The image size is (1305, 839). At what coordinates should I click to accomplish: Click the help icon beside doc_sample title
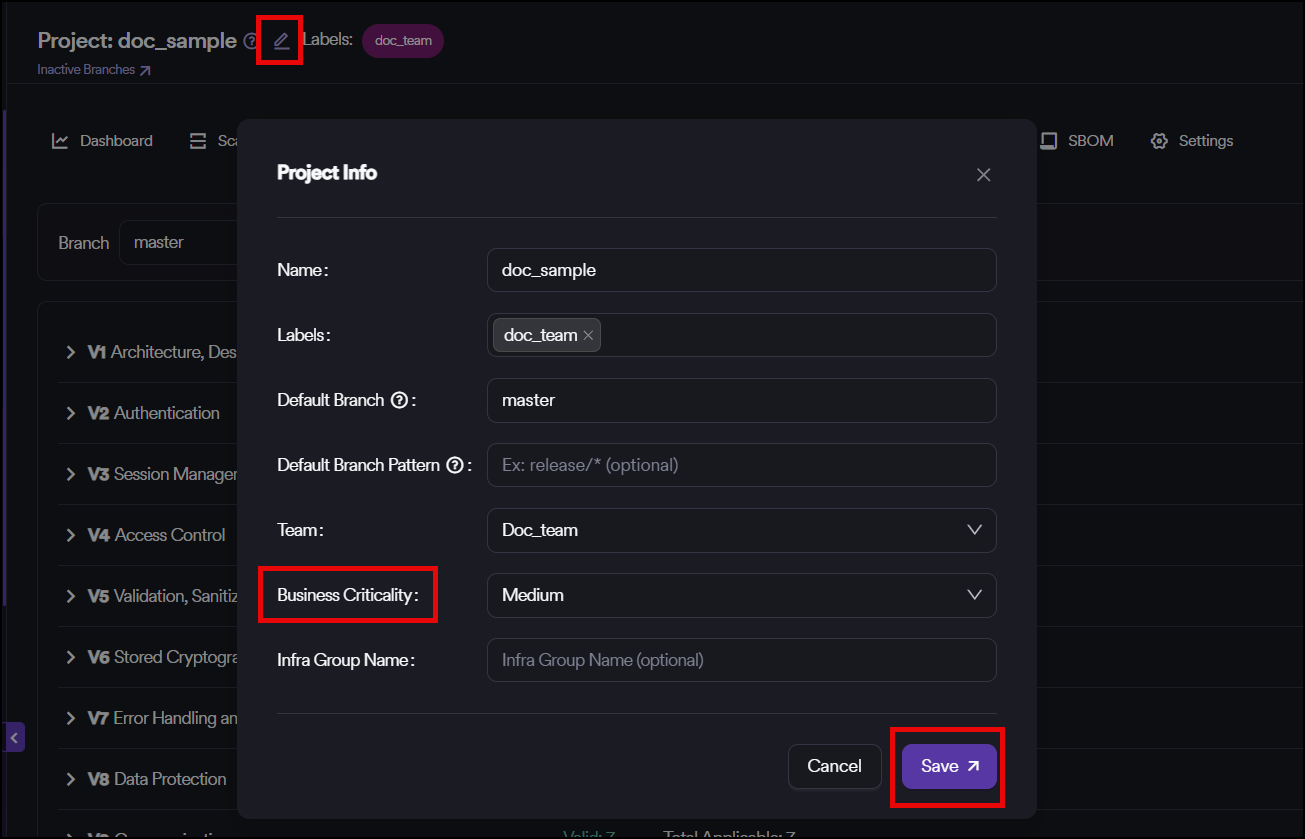[x=251, y=41]
